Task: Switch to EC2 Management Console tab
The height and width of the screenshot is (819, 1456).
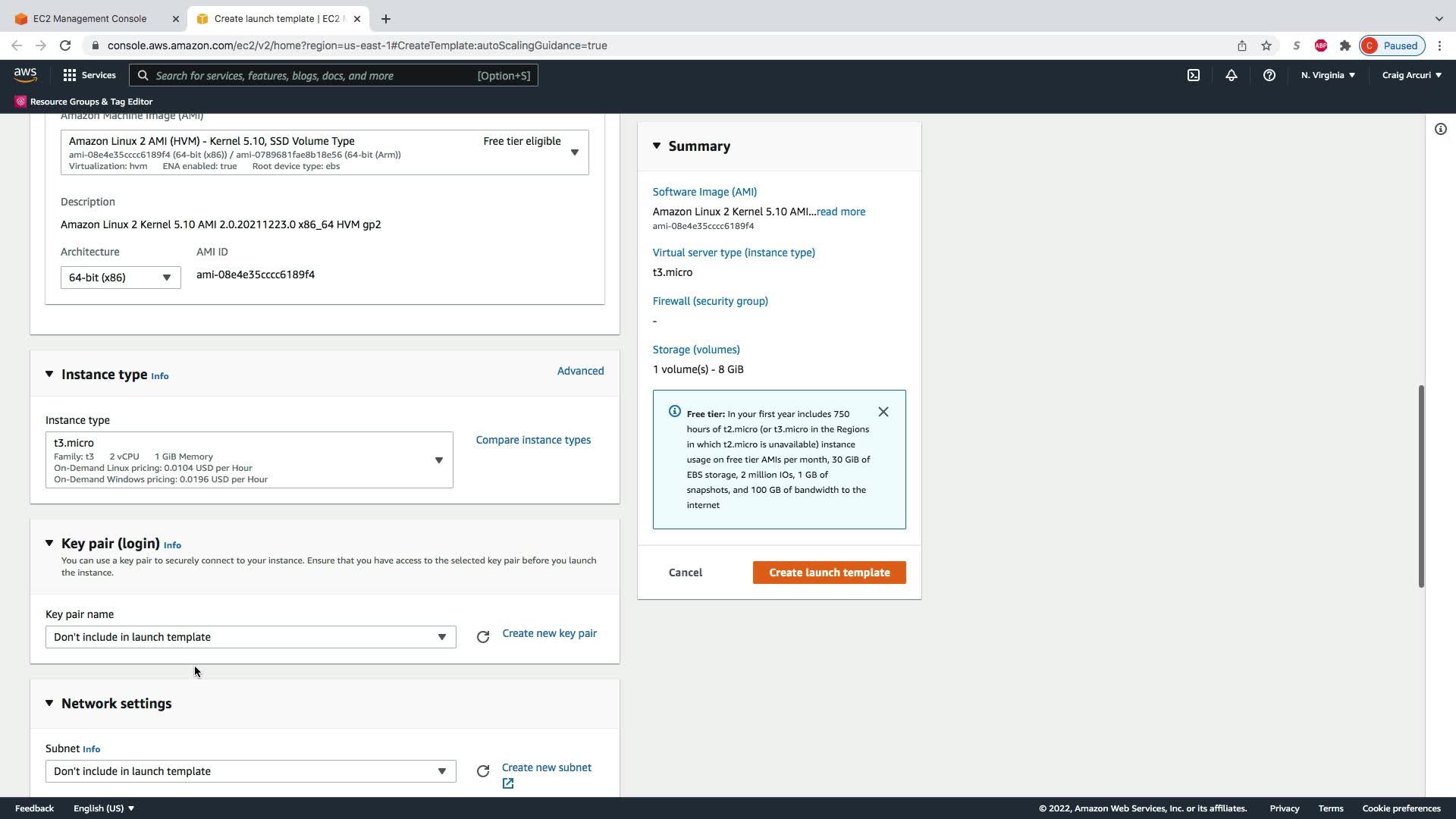Action: pos(90,18)
